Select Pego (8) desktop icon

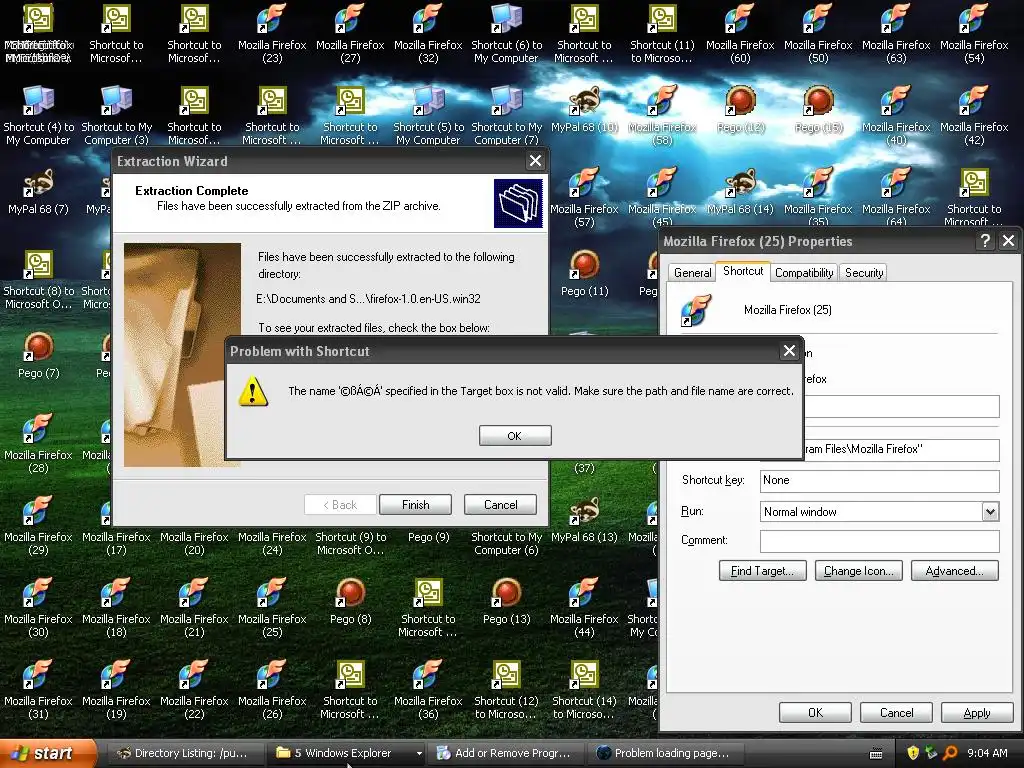click(350, 602)
